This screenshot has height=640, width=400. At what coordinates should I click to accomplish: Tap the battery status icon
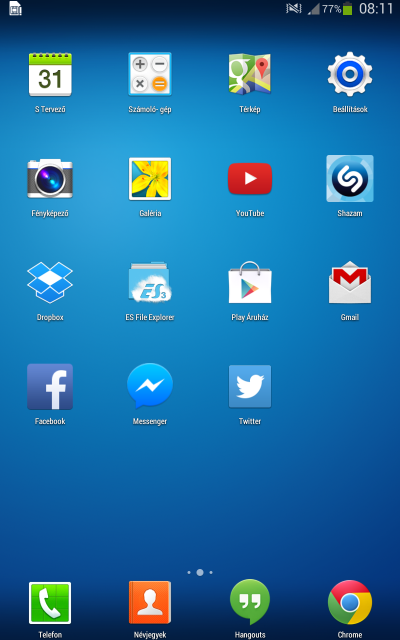tap(347, 9)
